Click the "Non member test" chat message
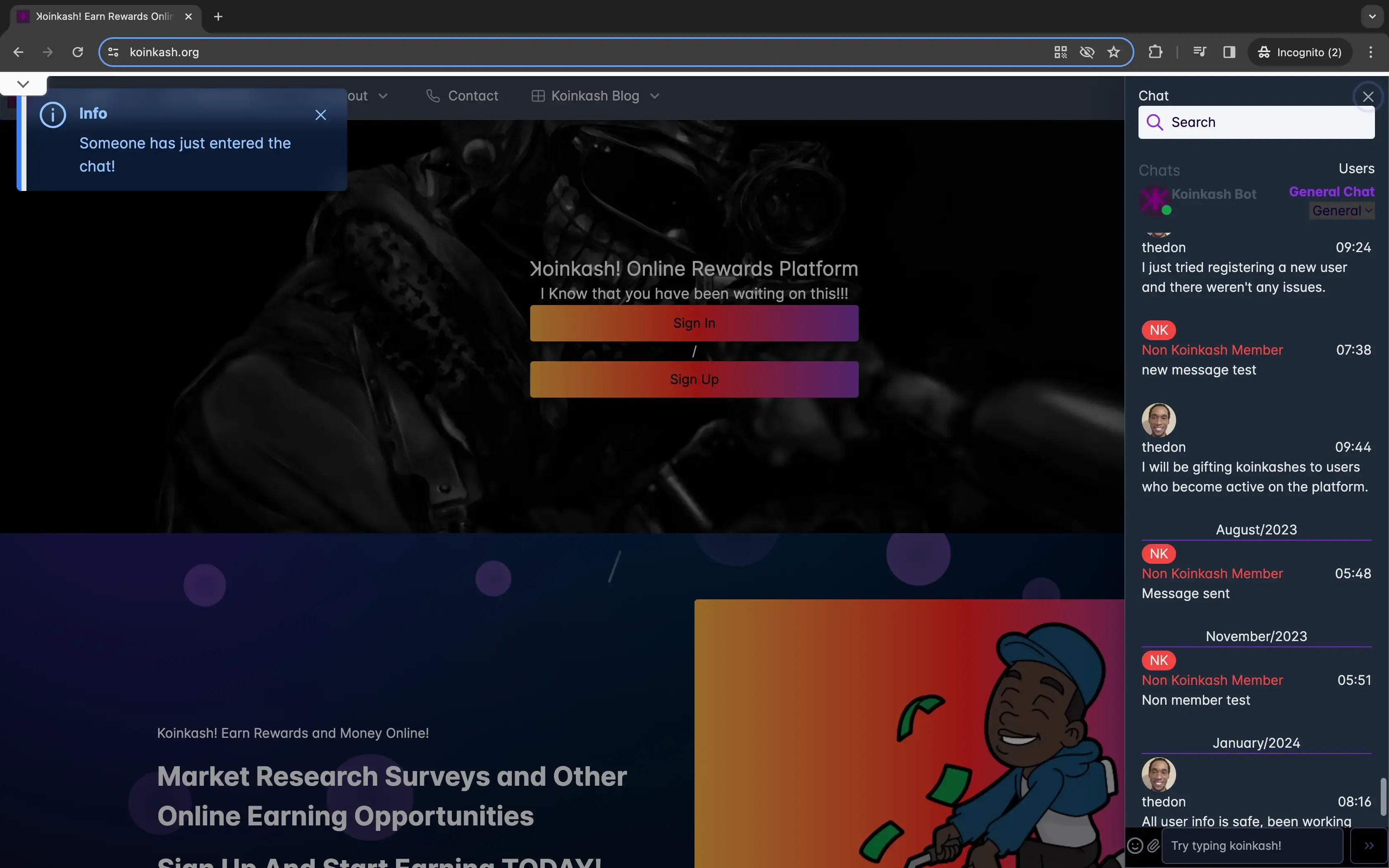Image resolution: width=1389 pixels, height=868 pixels. 1196,700
